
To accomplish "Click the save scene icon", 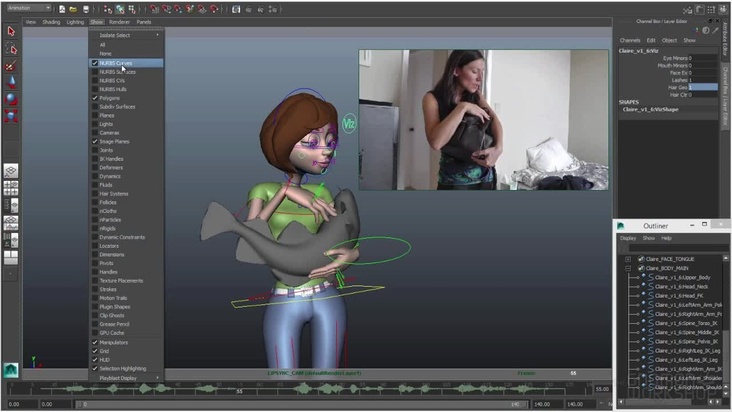I will point(85,8).
